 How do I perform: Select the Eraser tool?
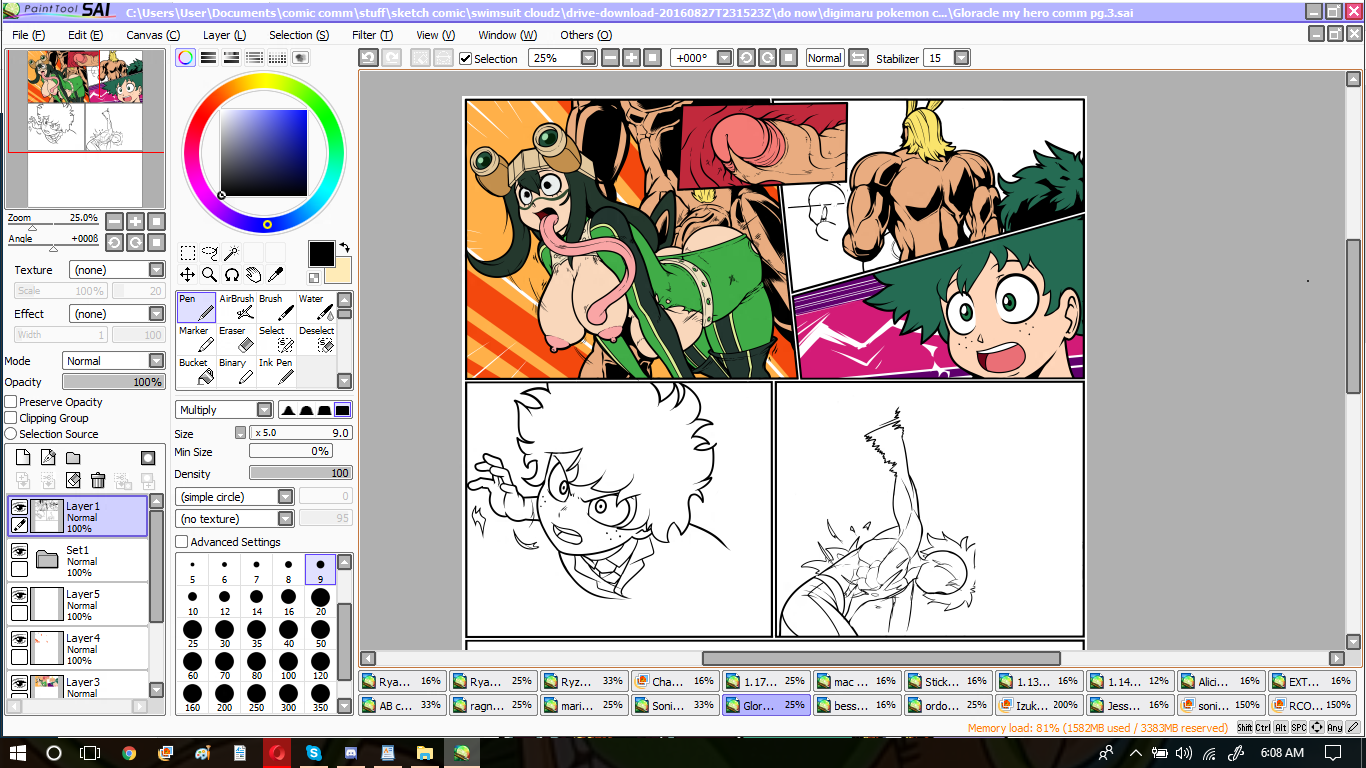(236, 339)
